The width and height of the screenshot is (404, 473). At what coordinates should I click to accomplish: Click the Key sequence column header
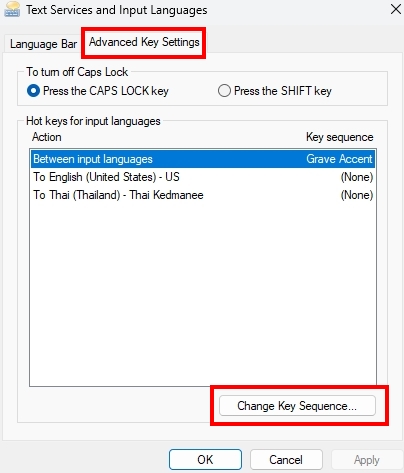tap(339, 137)
